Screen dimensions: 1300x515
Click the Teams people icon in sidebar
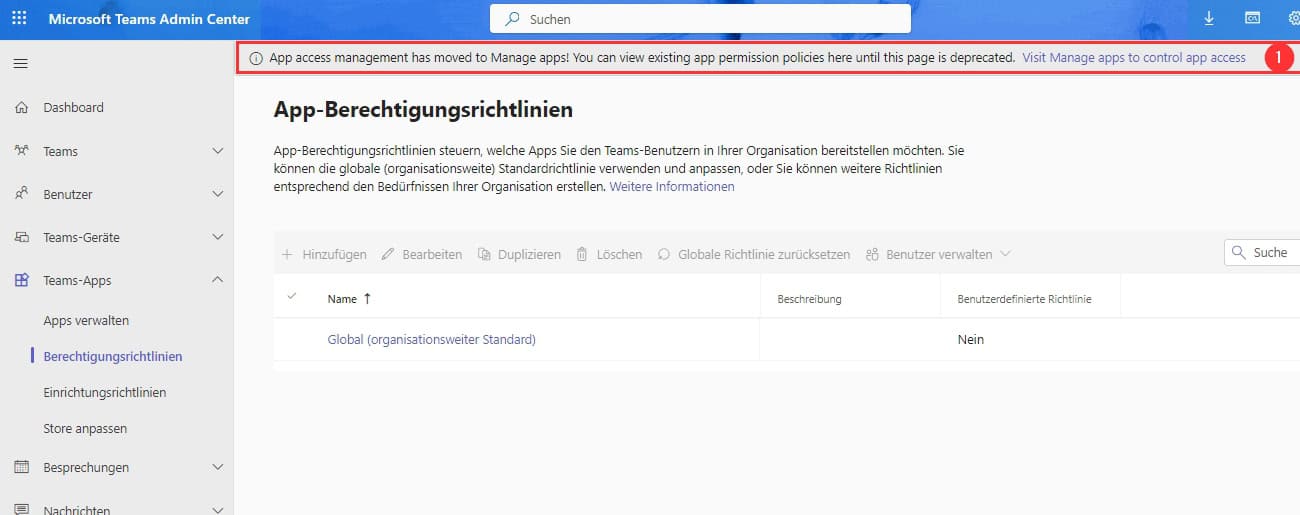21,151
